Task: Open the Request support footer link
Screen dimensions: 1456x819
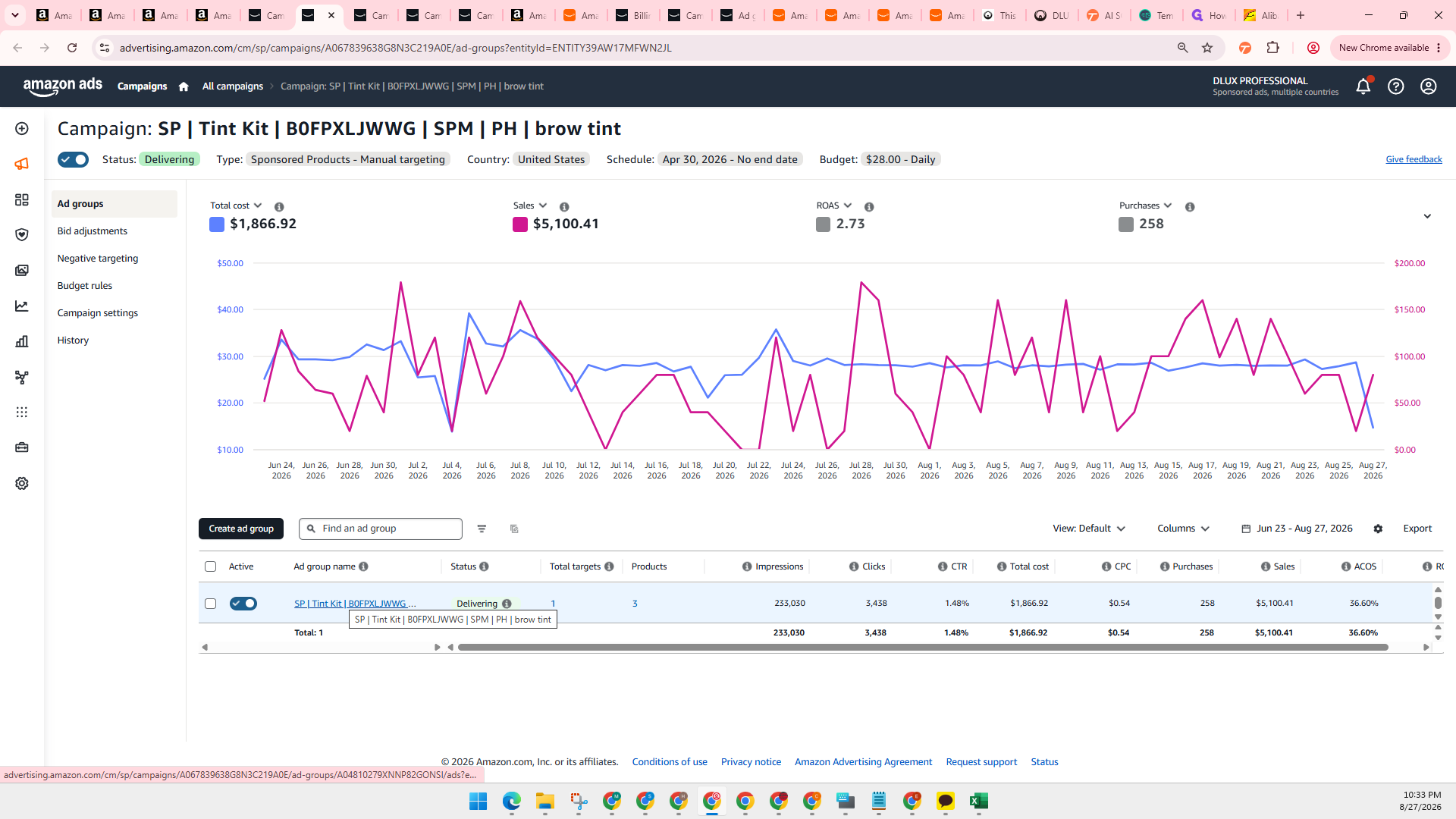Action: click(x=981, y=762)
